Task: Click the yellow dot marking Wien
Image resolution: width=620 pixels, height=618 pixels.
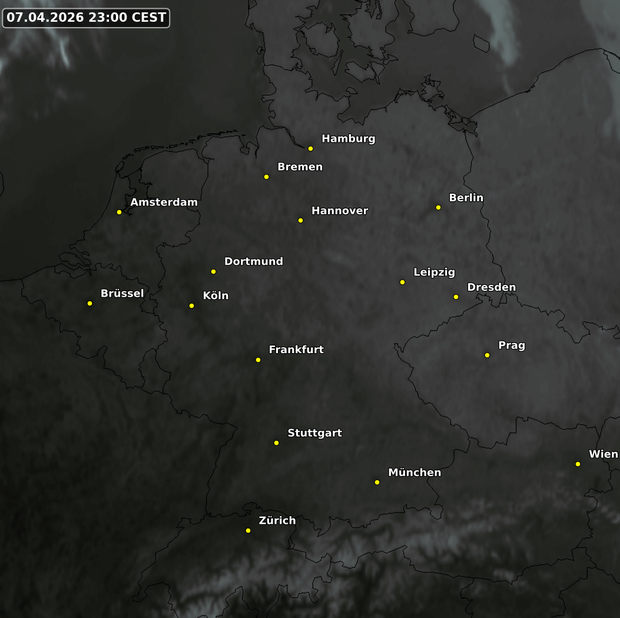Action: pyautogui.click(x=578, y=463)
